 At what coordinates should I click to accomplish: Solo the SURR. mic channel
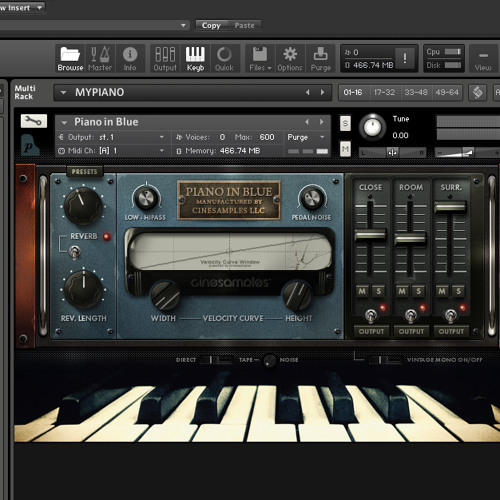[458, 291]
